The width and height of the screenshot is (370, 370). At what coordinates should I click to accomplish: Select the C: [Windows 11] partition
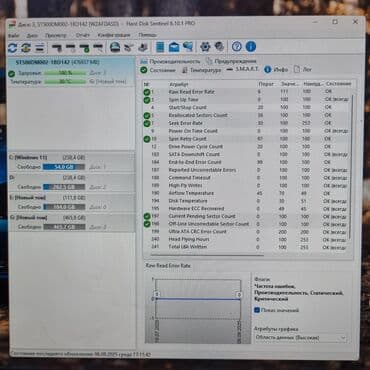71,162
